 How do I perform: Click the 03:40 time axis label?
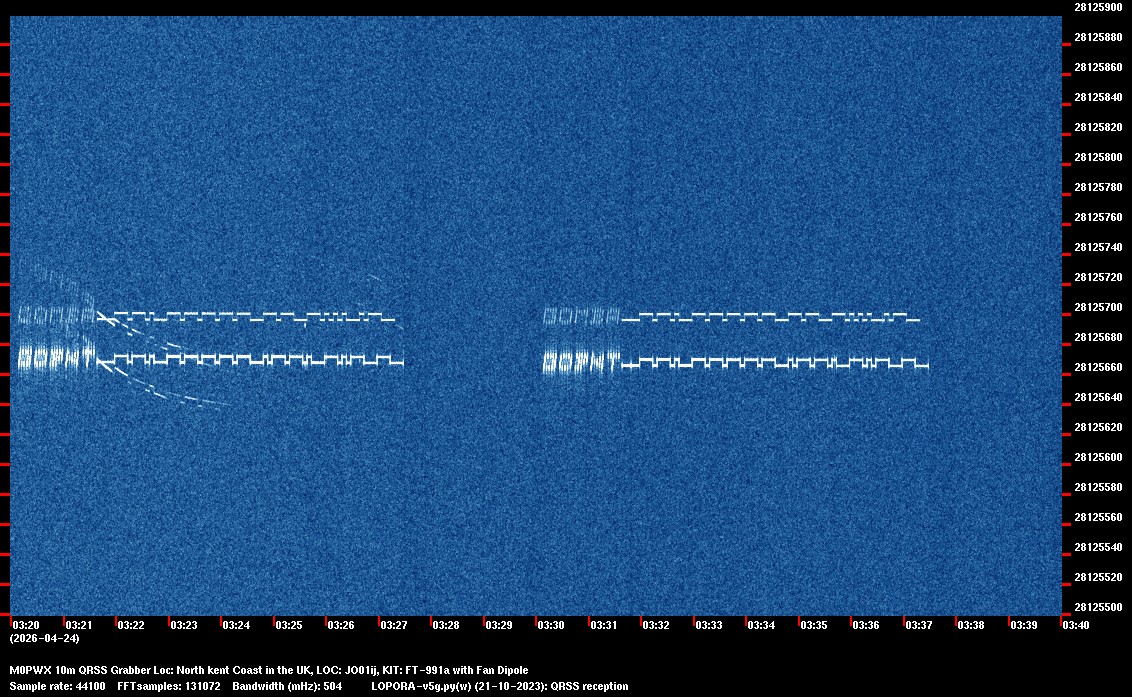pyautogui.click(x=1076, y=625)
